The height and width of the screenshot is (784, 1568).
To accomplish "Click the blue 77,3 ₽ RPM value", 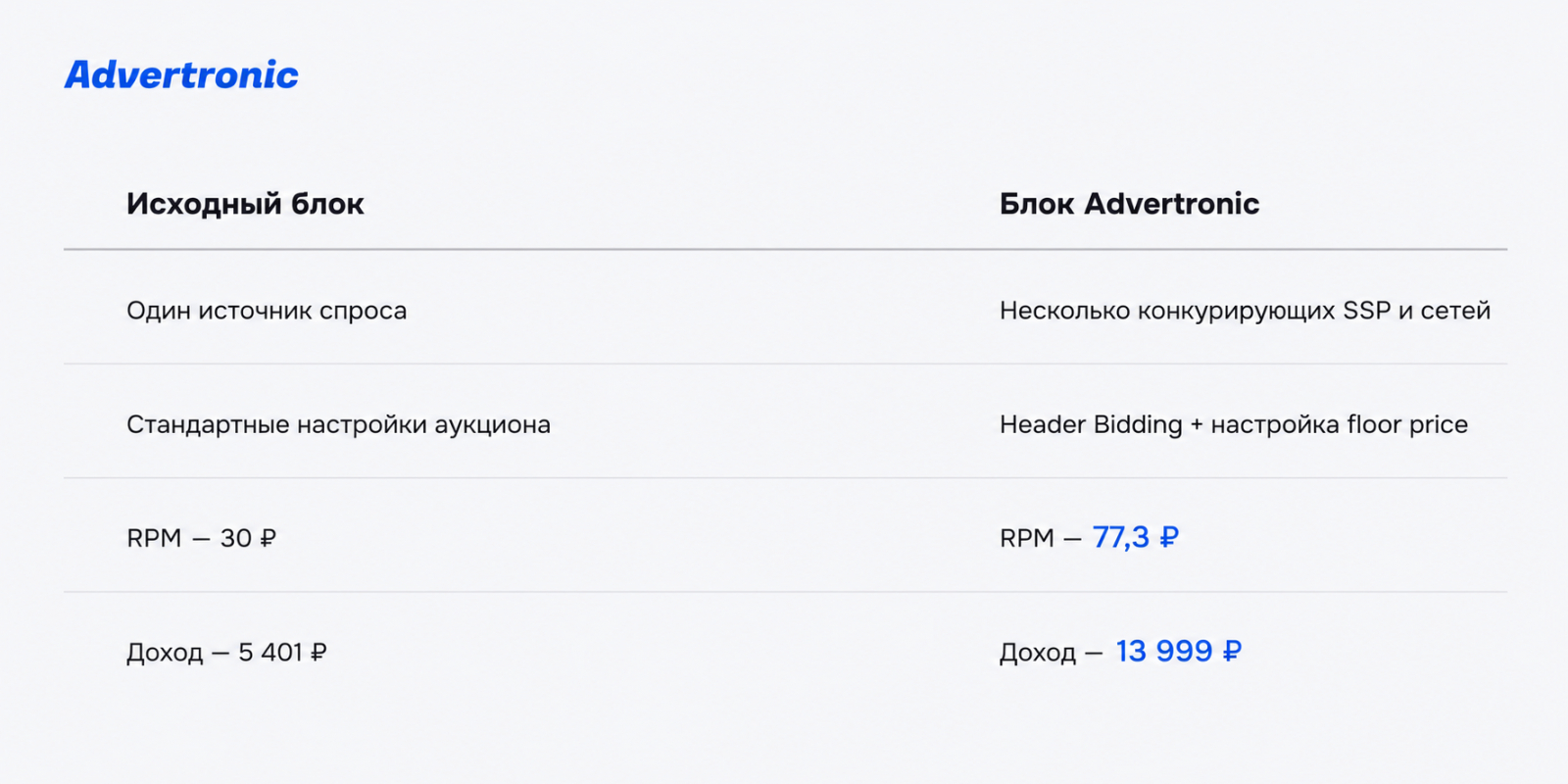I will pos(1136,537).
